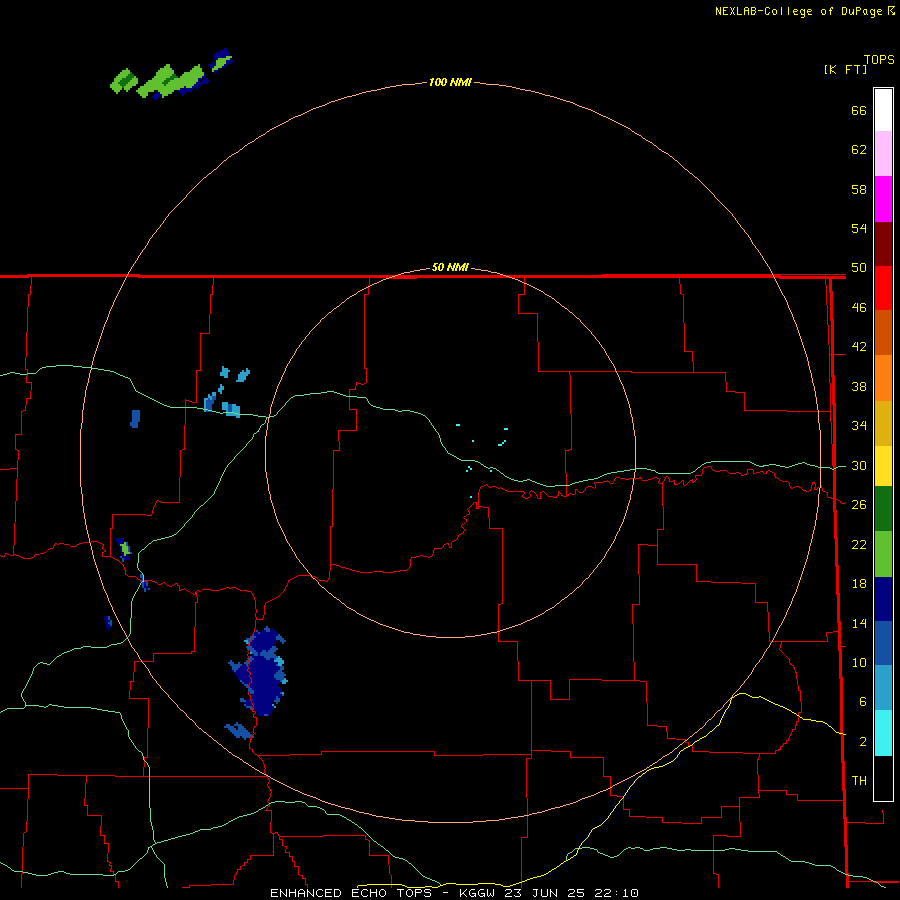The image size is (900, 900).
Task: Select the dark red legend swatch
Action: click(x=883, y=245)
